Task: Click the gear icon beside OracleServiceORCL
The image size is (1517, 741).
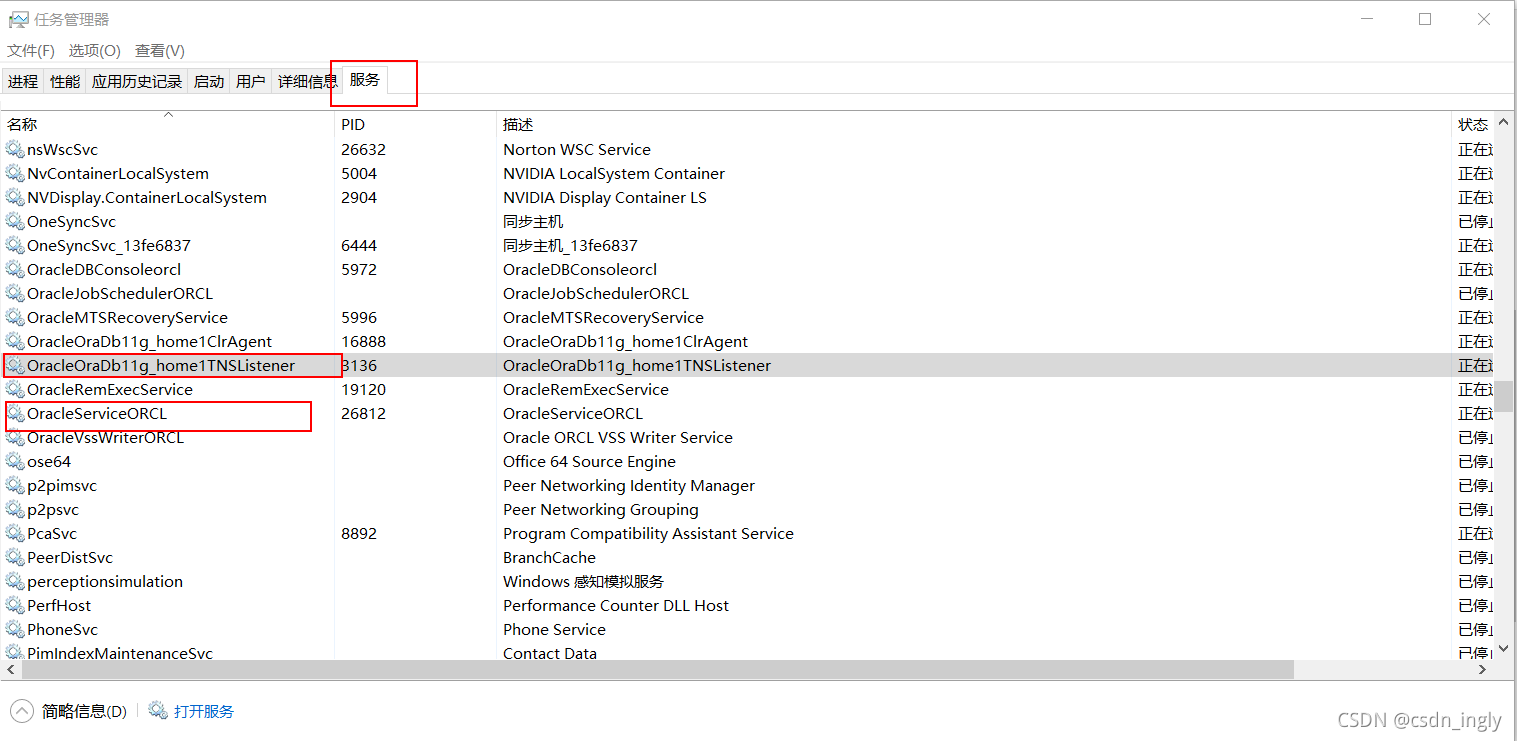Action: pos(16,413)
